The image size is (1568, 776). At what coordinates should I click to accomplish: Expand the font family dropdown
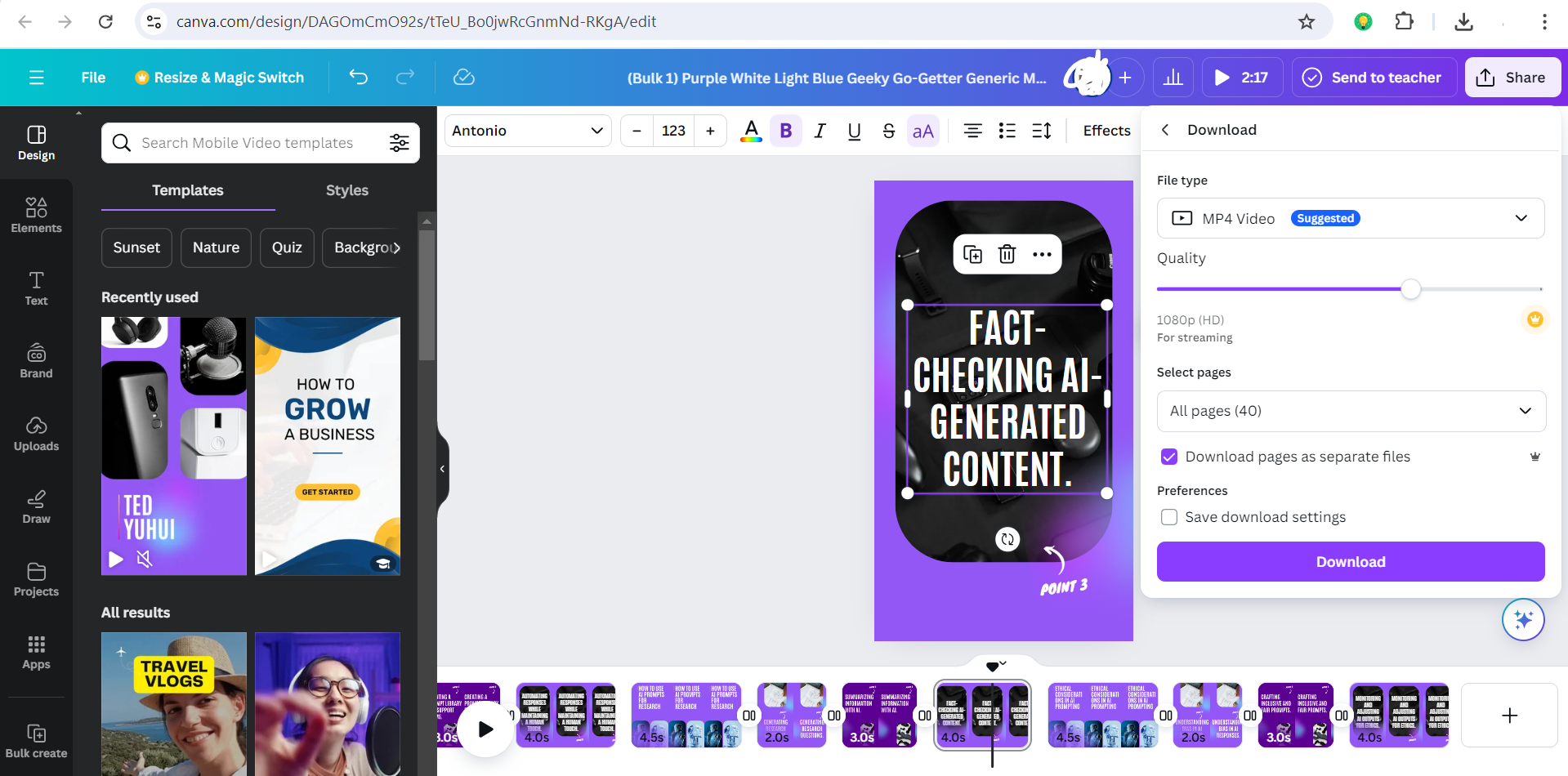pos(528,131)
